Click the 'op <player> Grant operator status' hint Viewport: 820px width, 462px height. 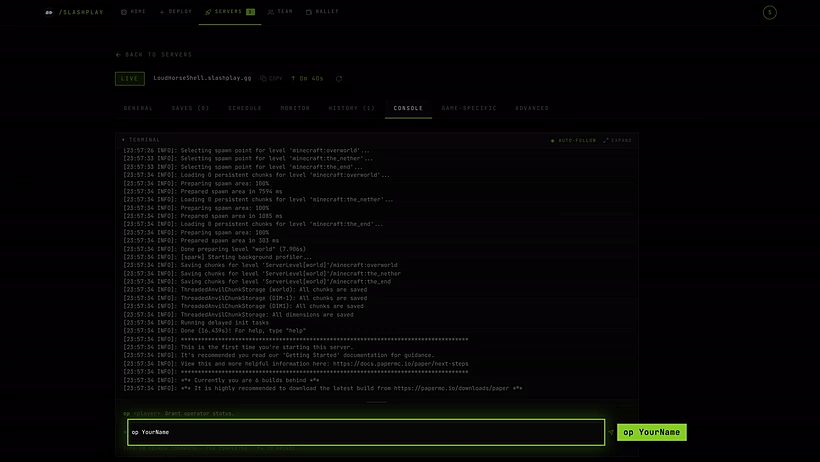coord(179,413)
